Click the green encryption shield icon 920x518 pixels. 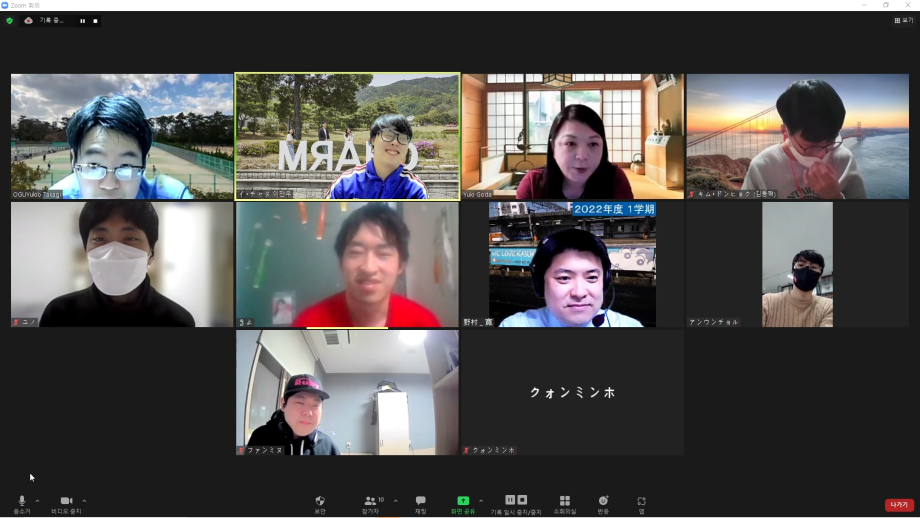pyautogui.click(x=10, y=20)
